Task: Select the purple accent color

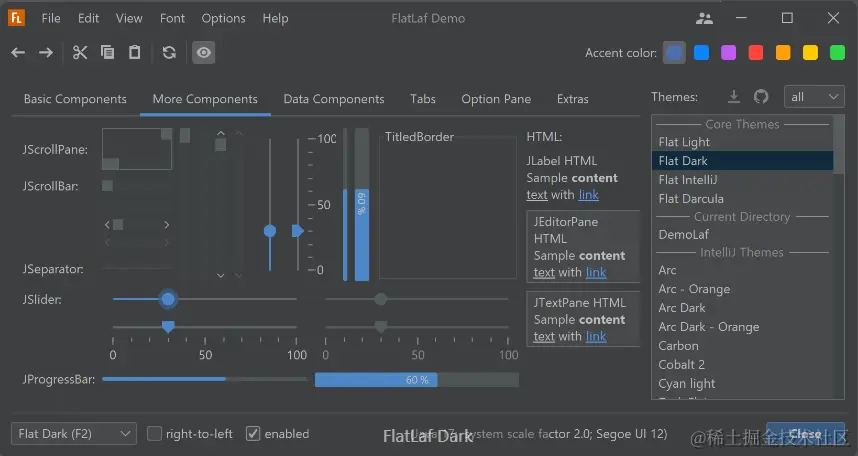Action: click(x=728, y=53)
